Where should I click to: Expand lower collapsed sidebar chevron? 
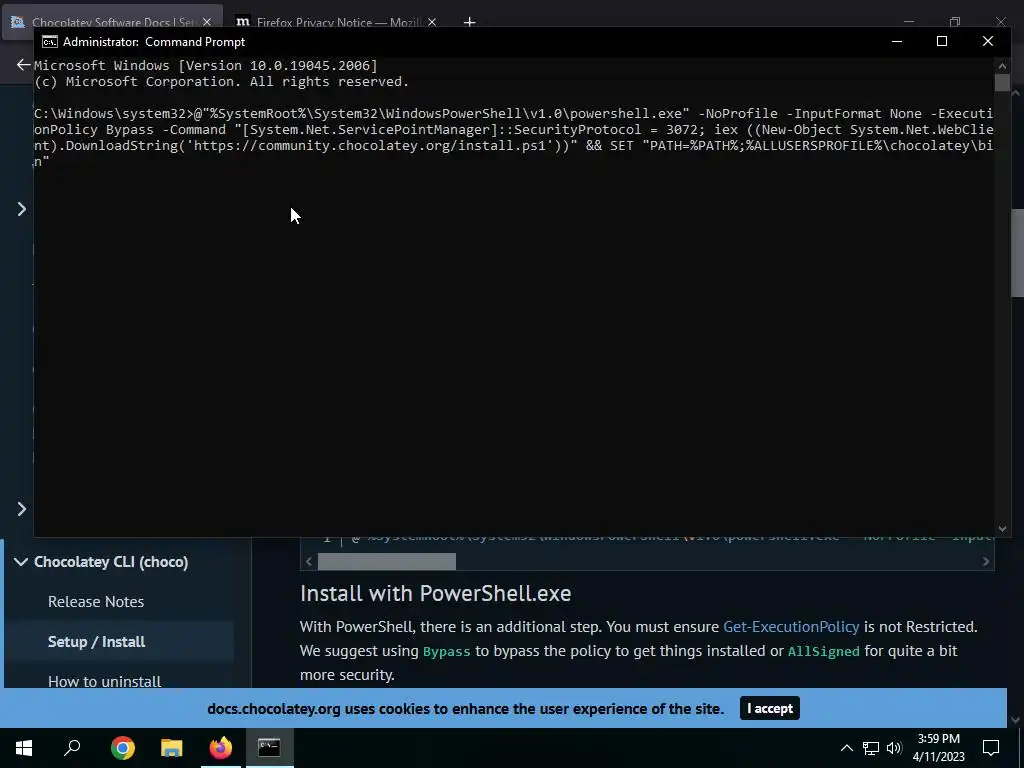(22, 509)
